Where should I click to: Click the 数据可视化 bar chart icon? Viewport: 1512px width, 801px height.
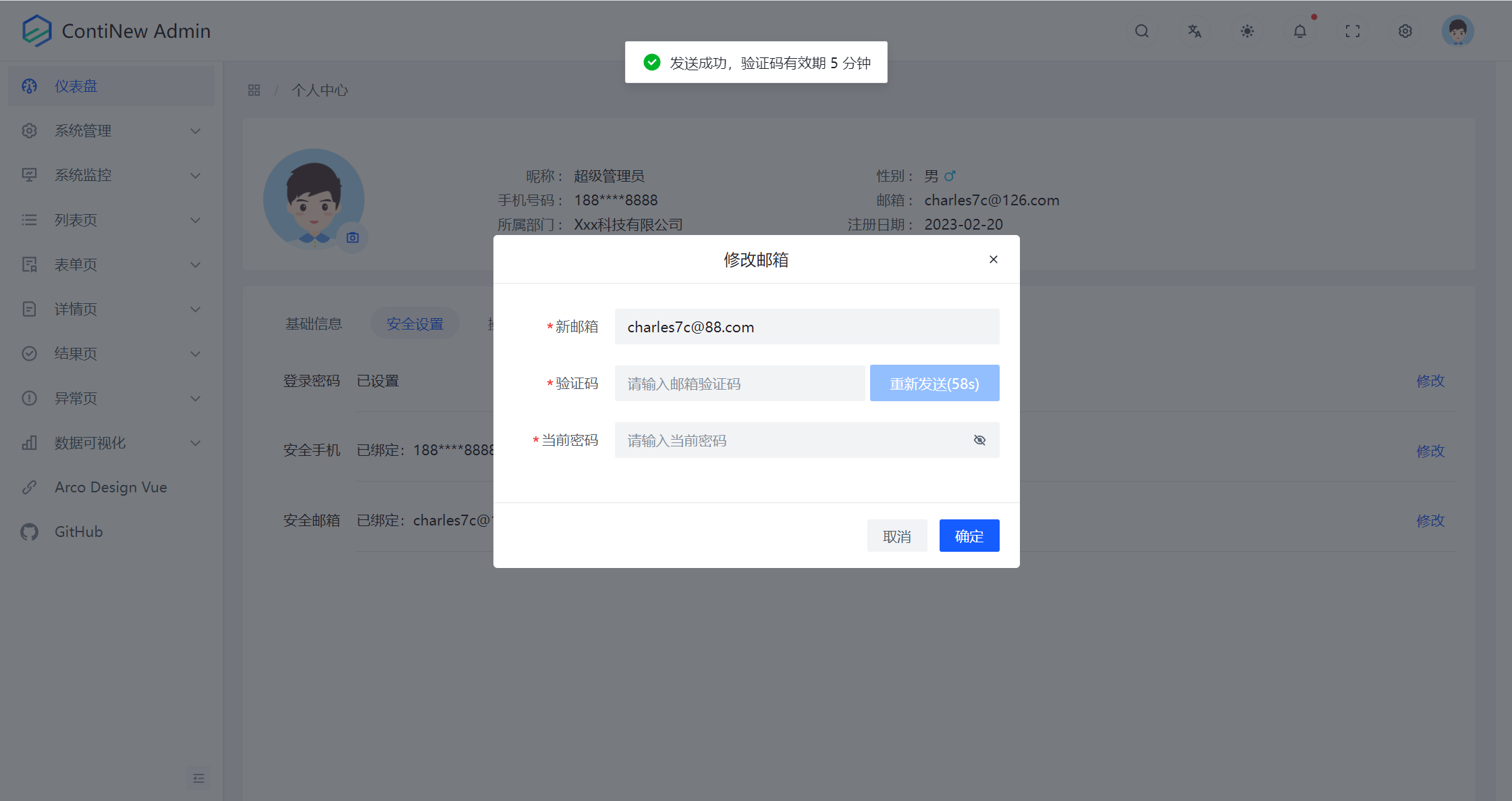[x=29, y=443]
